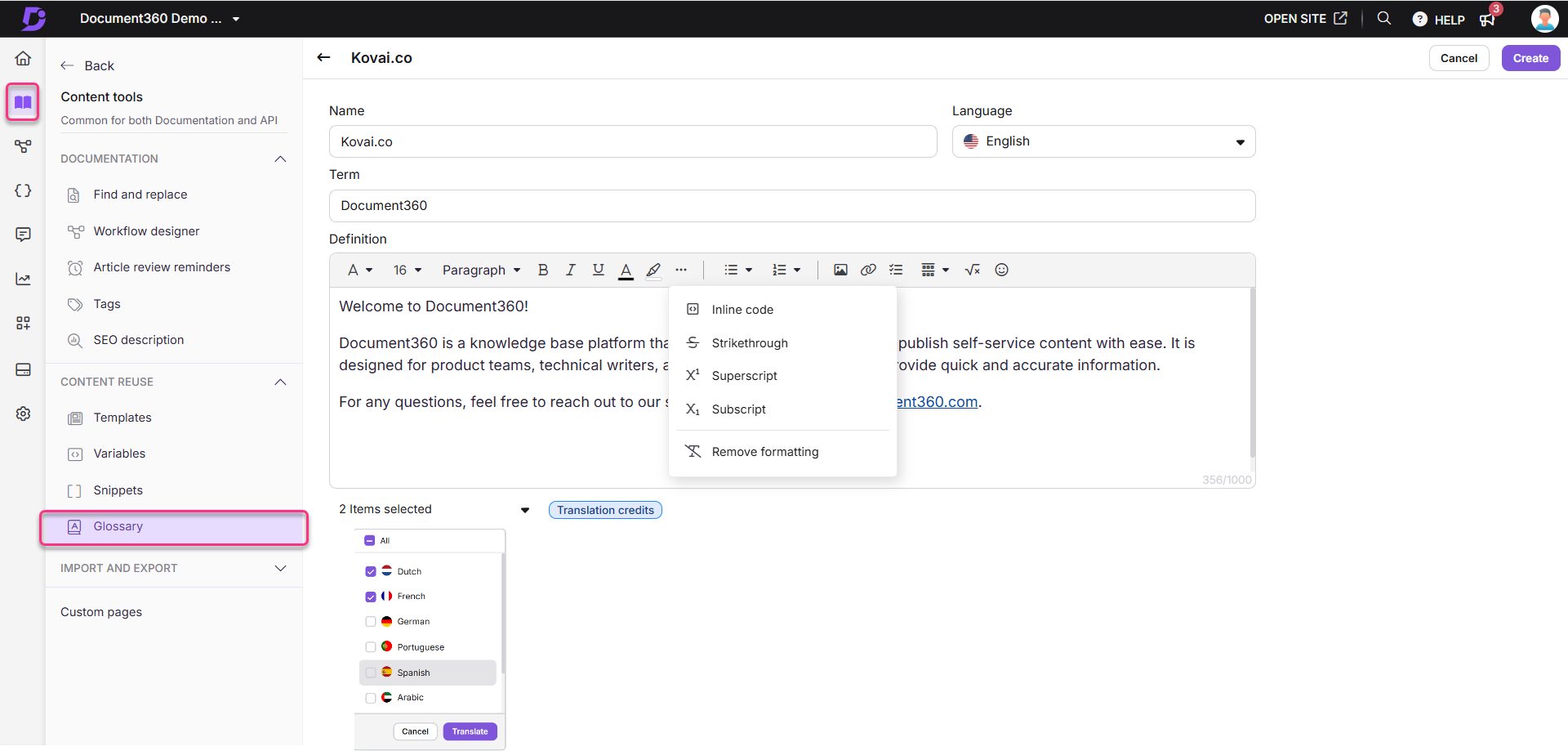Image resolution: width=1568 pixels, height=751 pixels.
Task: Click back arrow beside Kovai.co title
Action: click(323, 57)
